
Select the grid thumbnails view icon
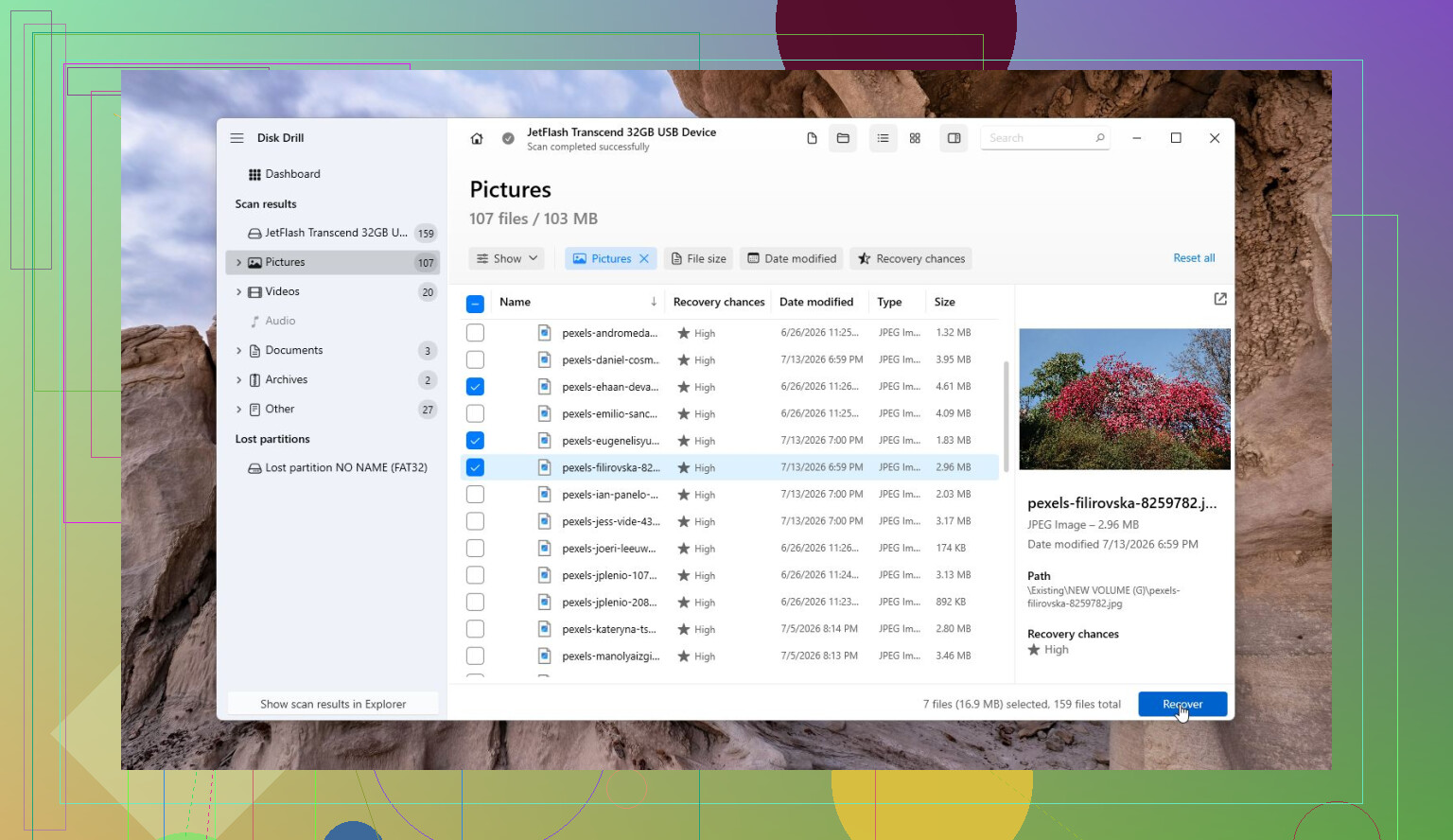click(915, 138)
